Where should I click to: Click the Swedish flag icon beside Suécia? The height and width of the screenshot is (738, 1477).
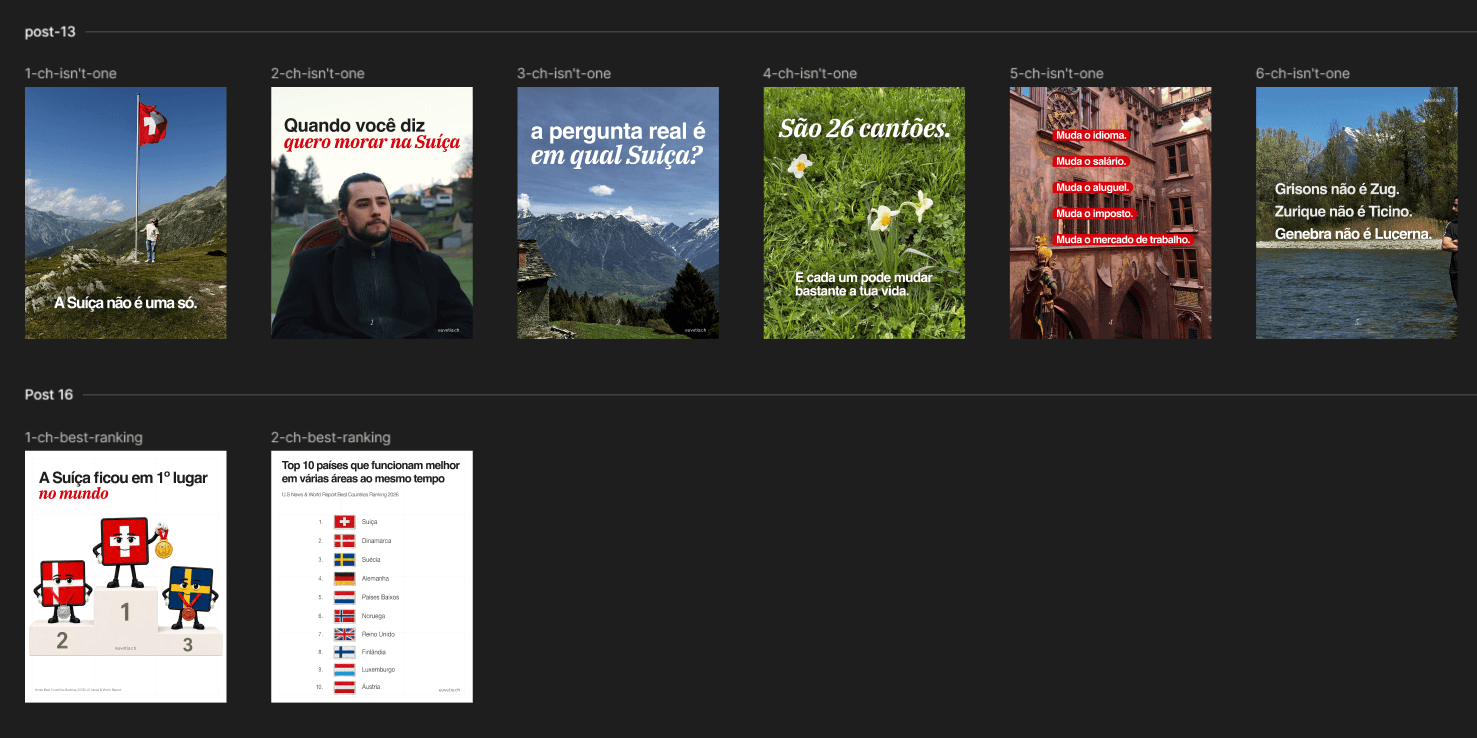[x=344, y=560]
